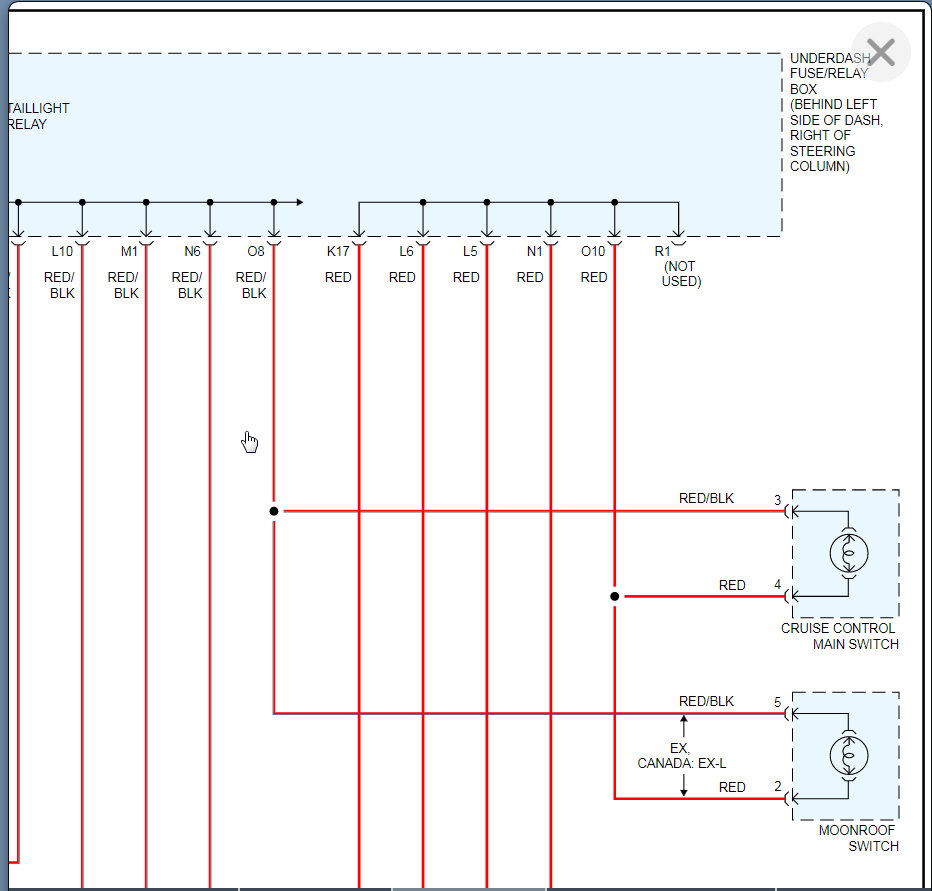Click the O10 connector label
This screenshot has height=891, width=932.
click(593, 251)
